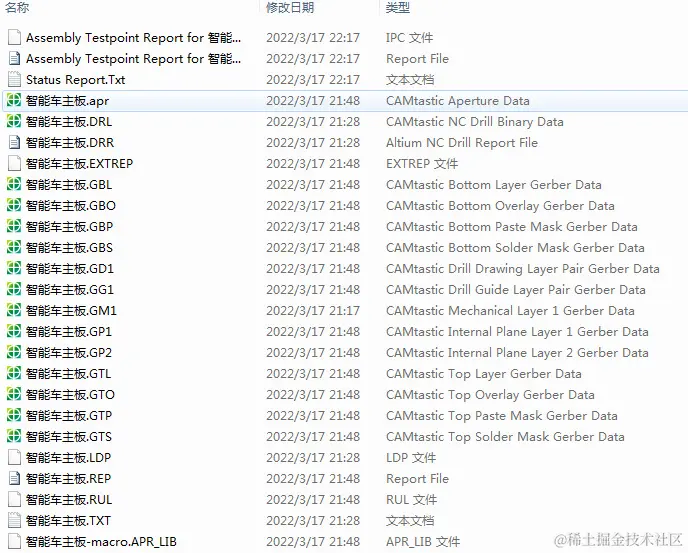Select file name 智能车主板-macro.APR_LIB
This screenshot has width=688, height=553.
[101, 542]
